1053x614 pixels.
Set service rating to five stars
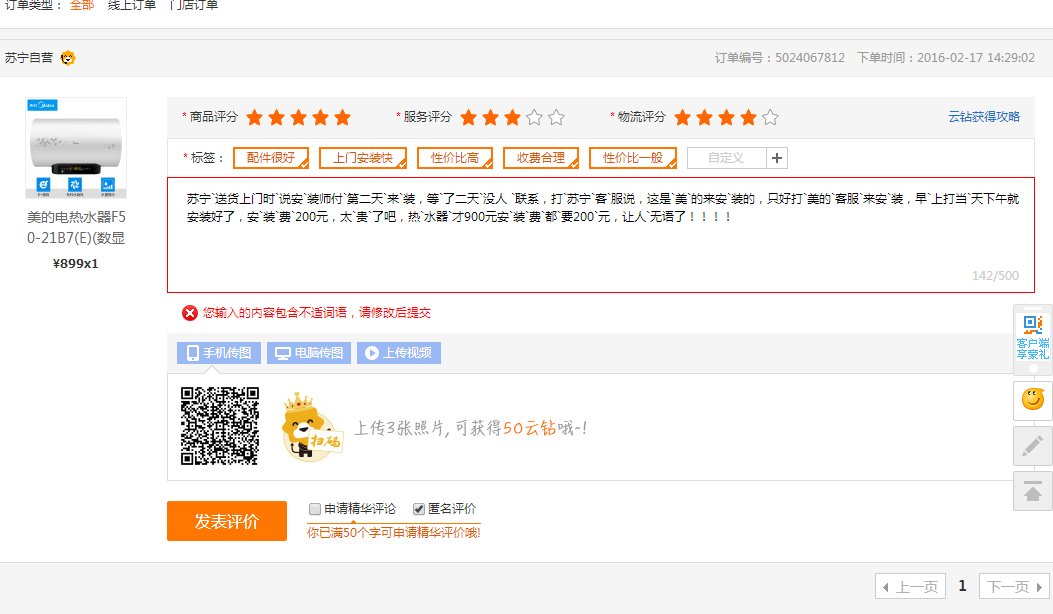[x=556, y=118]
